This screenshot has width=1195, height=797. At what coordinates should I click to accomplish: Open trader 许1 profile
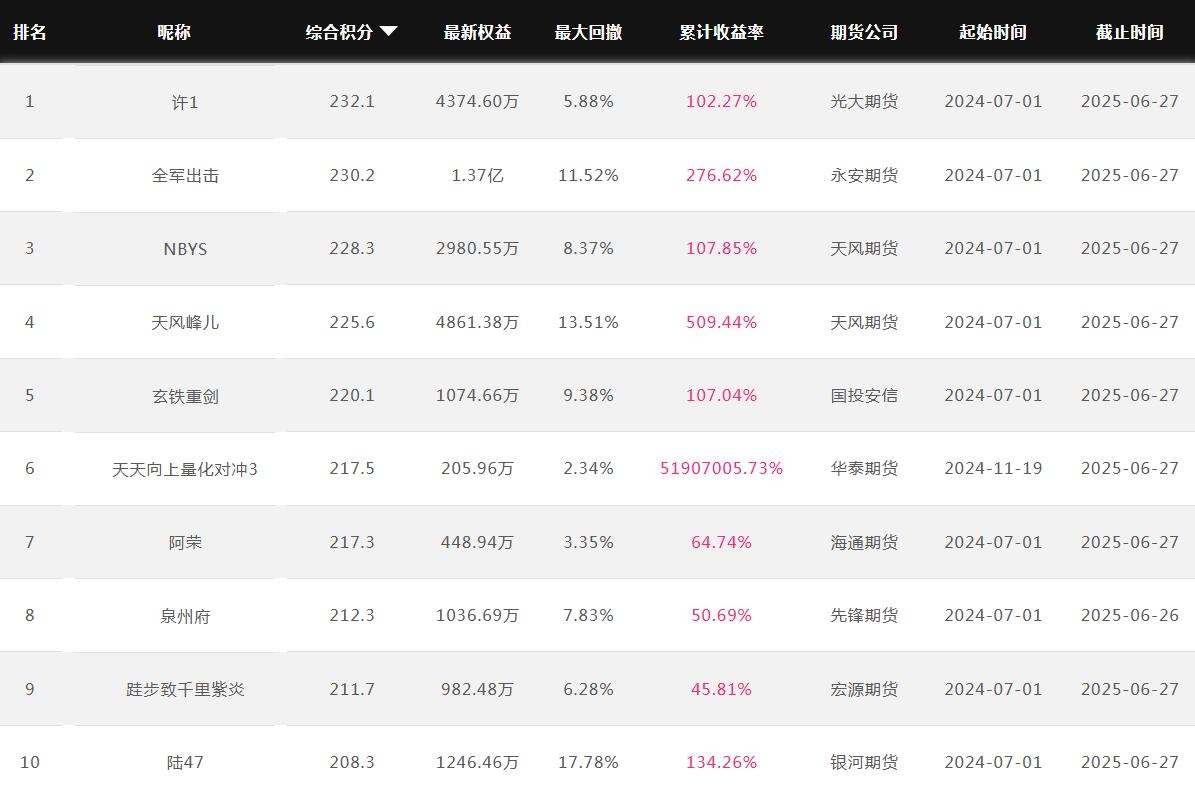tap(185, 102)
